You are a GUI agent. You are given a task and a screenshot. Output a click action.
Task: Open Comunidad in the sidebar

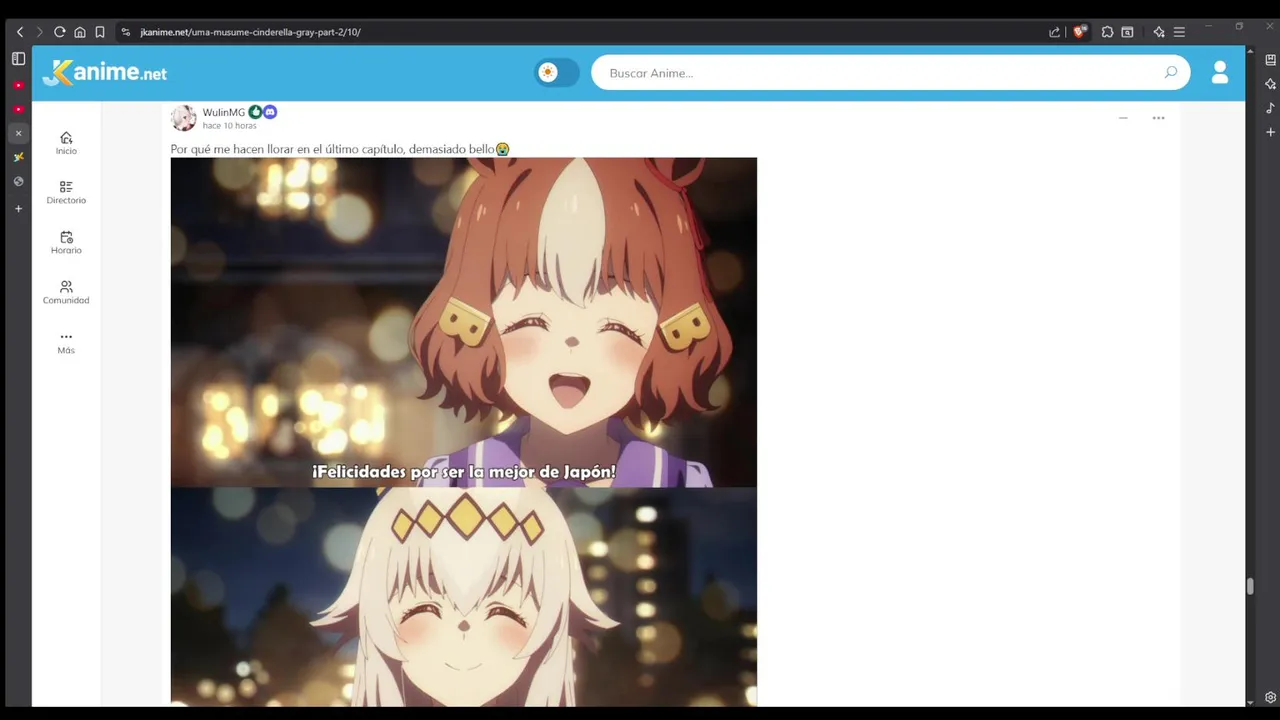[x=66, y=293]
